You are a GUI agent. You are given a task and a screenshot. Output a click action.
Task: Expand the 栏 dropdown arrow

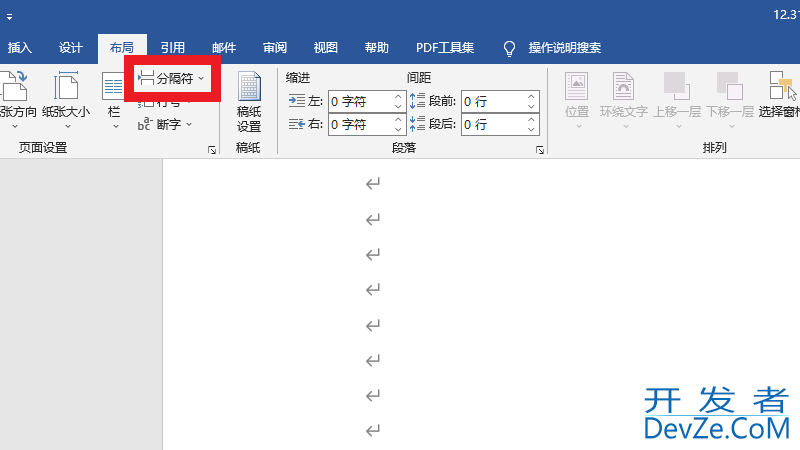point(116,126)
